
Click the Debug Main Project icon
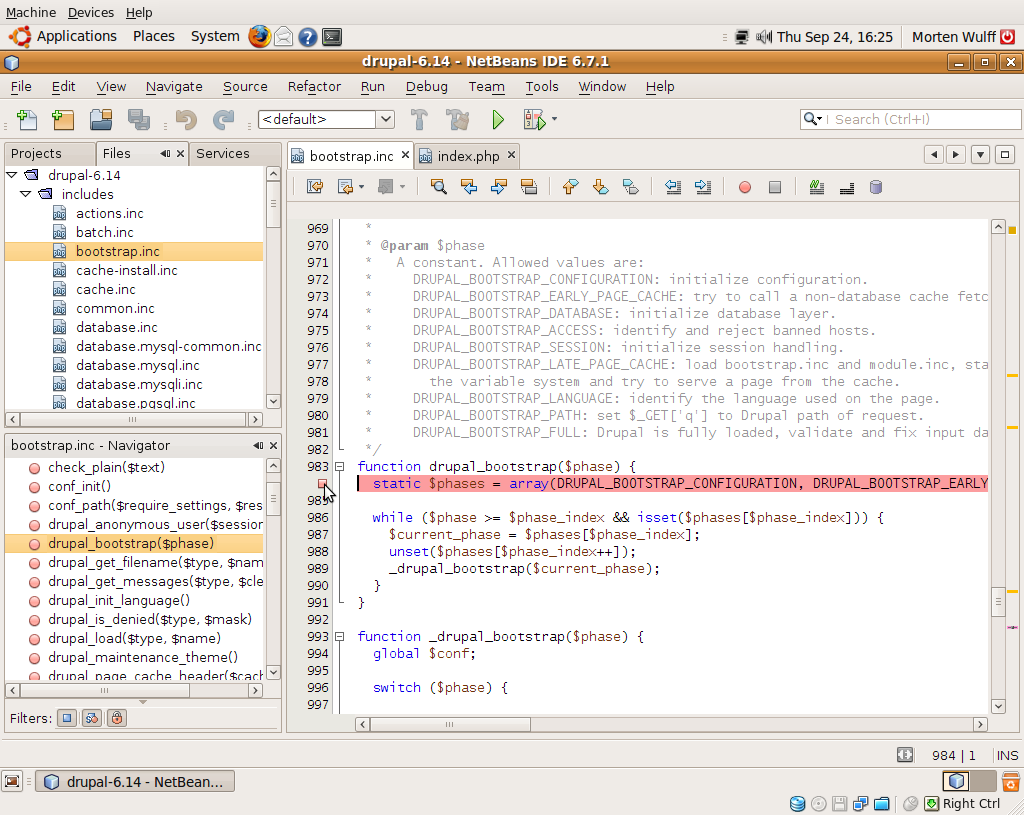pyautogui.click(x=534, y=120)
